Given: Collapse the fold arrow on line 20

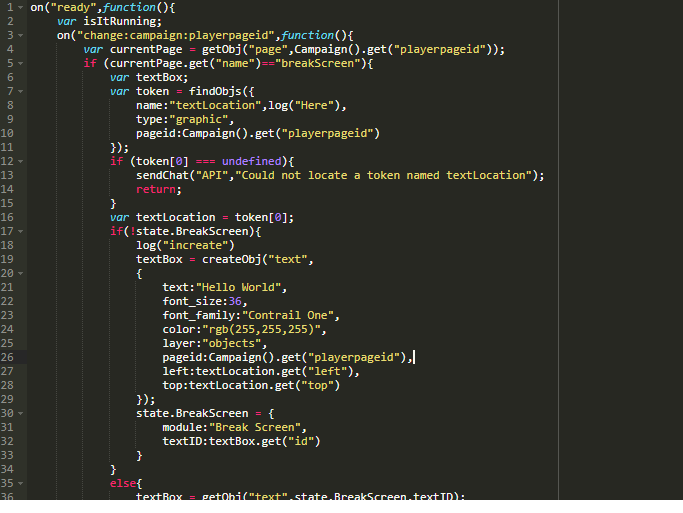Looking at the screenshot, I should 20,273.
